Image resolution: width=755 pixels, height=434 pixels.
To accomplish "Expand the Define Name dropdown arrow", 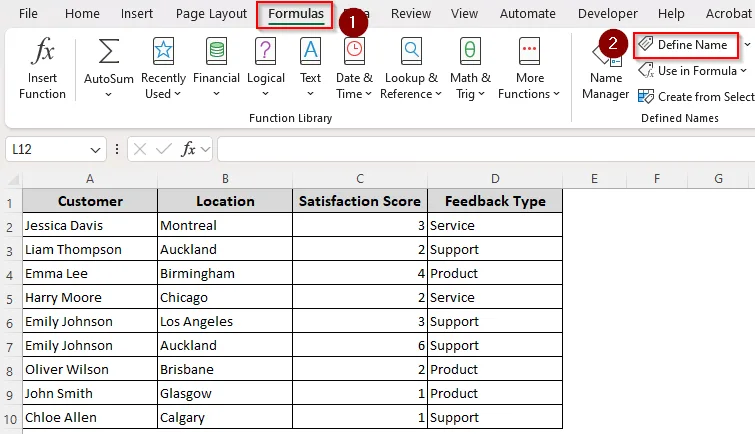I will tap(747, 45).
